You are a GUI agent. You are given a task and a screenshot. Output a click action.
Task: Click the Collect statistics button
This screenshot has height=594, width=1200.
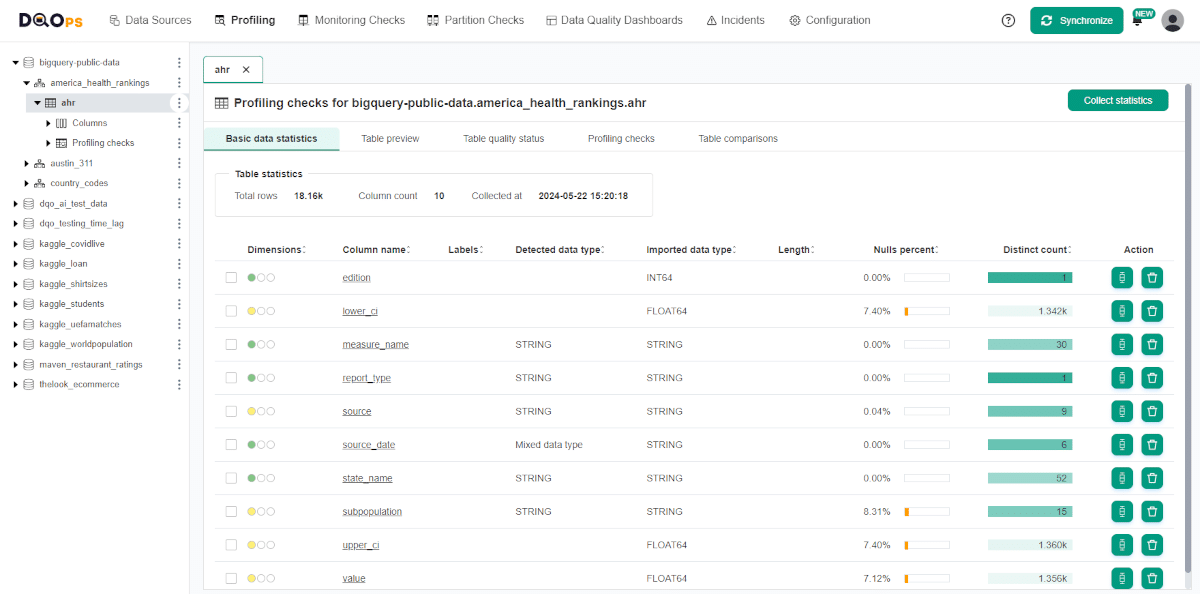(x=1117, y=100)
